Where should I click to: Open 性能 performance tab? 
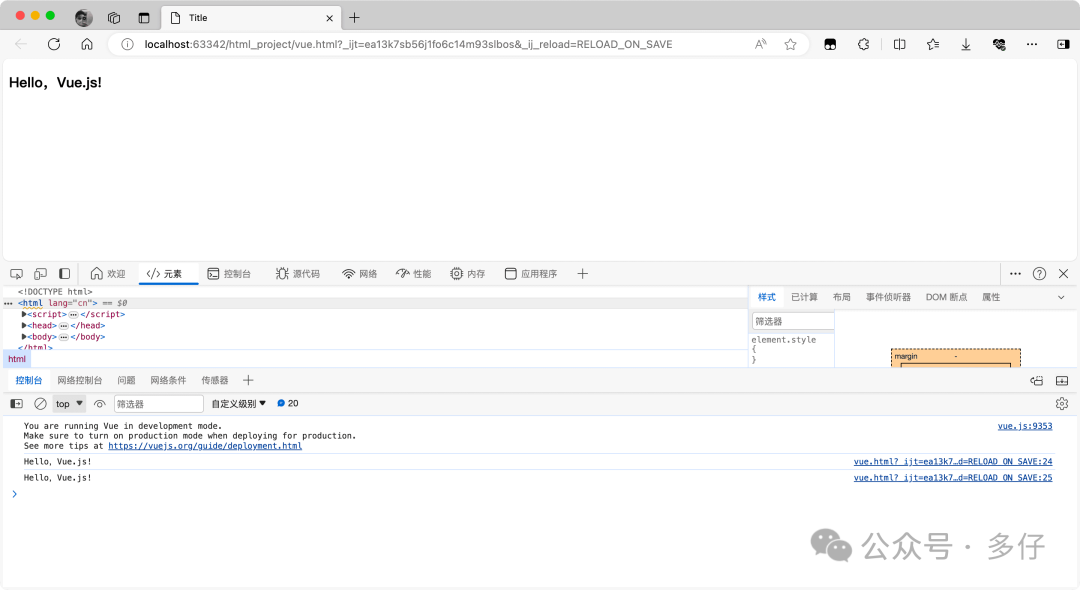coord(413,274)
